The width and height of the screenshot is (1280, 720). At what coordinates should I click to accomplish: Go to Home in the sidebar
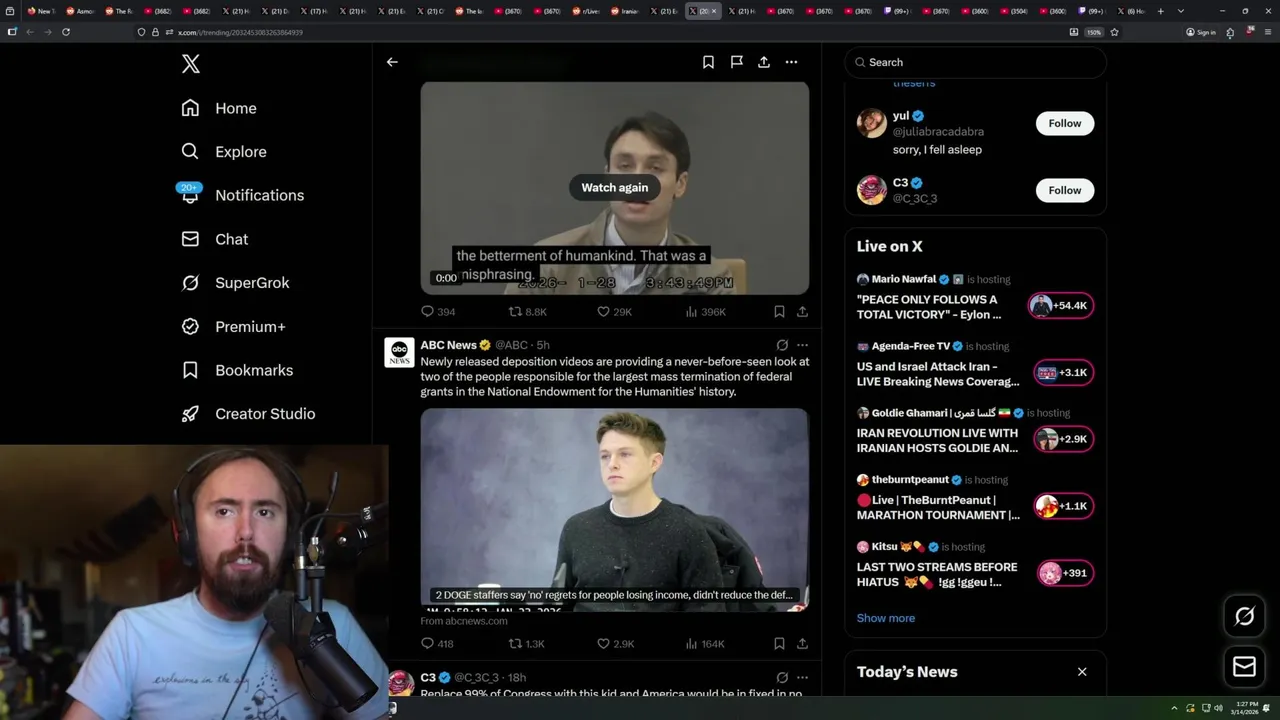[219, 108]
